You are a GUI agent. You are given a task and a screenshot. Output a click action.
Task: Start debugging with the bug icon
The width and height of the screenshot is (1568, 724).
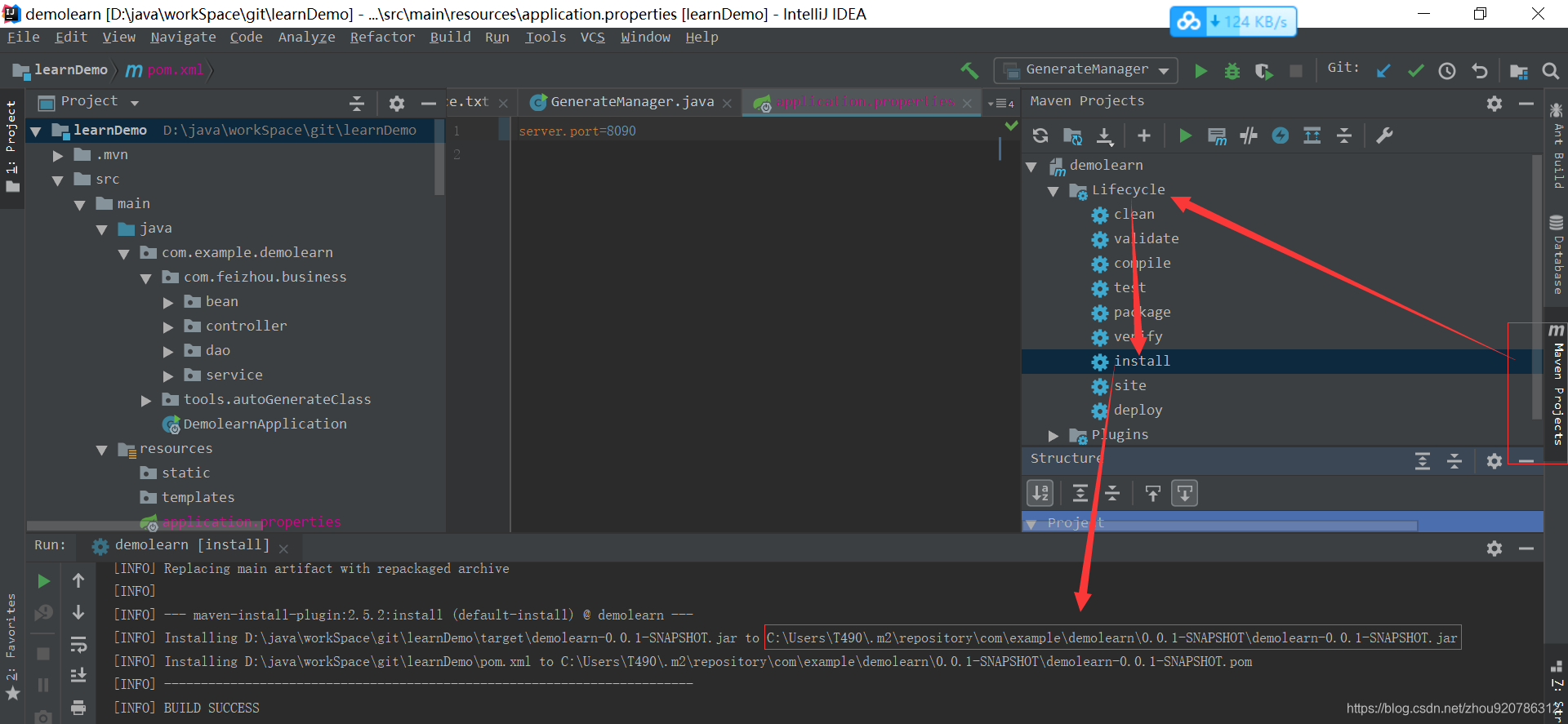coord(1232,71)
